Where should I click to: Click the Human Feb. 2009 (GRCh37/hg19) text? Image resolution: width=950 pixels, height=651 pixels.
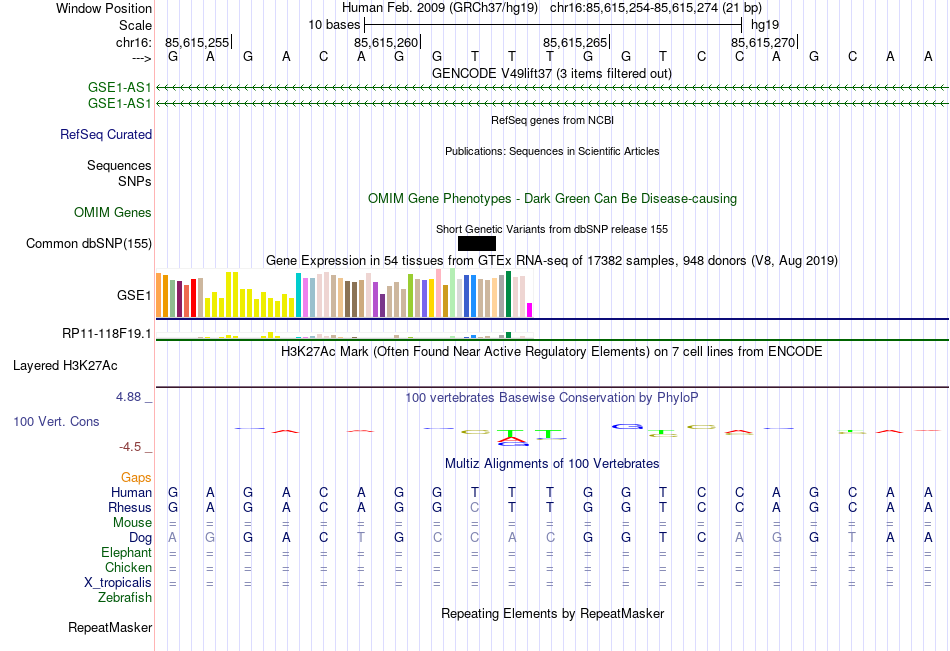pos(440,8)
